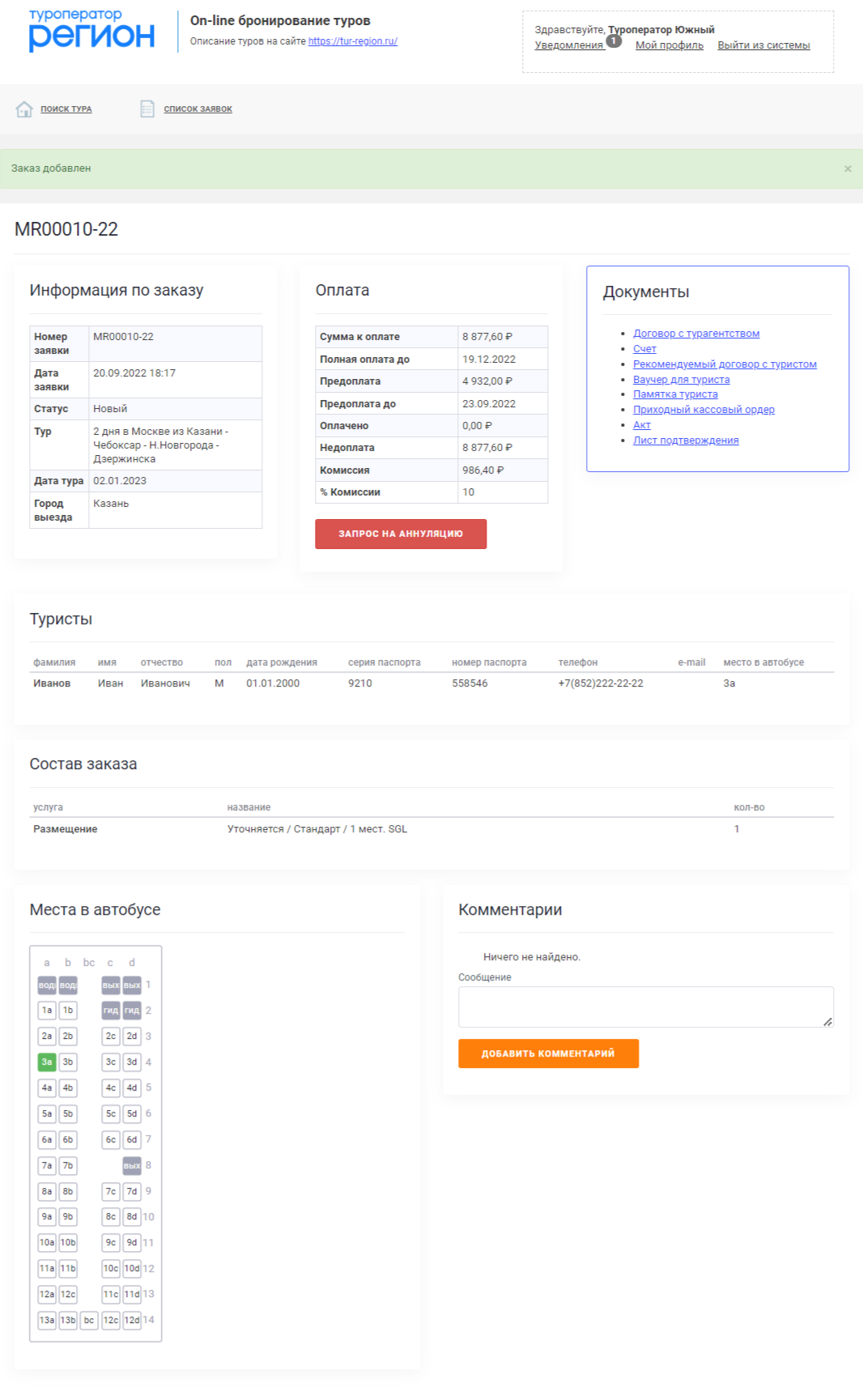Select bus seat 1b
Screen dimensions: 863x1400
click(68, 1010)
